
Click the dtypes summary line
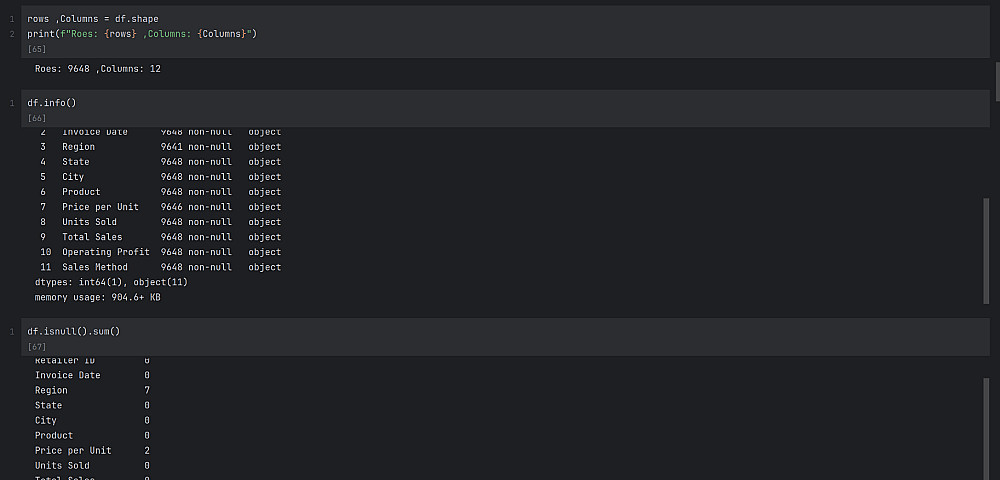(111, 282)
